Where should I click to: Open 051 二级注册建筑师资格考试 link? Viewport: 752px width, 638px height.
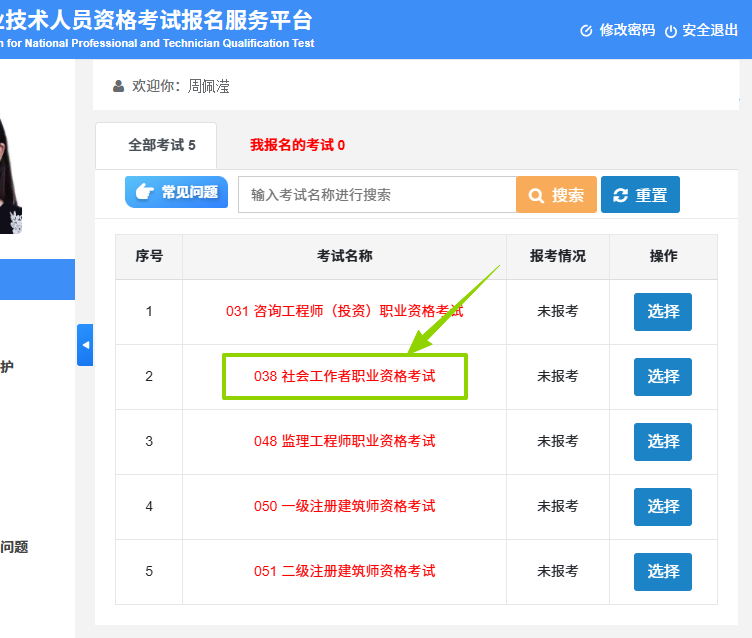[344, 571]
